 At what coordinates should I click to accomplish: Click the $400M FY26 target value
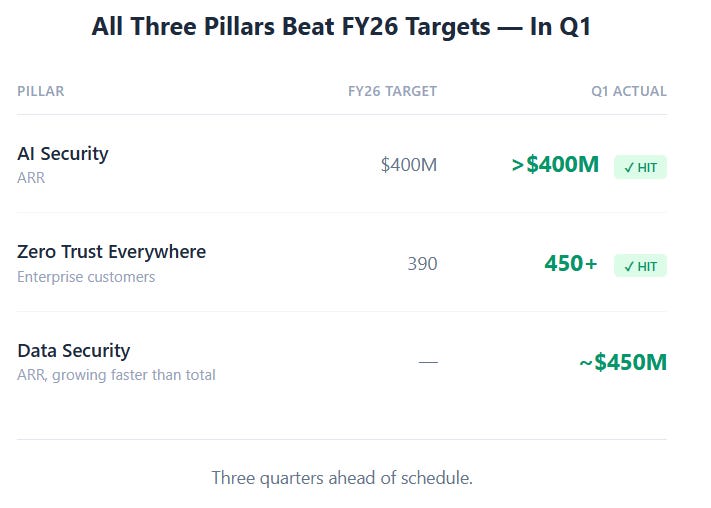click(x=409, y=165)
